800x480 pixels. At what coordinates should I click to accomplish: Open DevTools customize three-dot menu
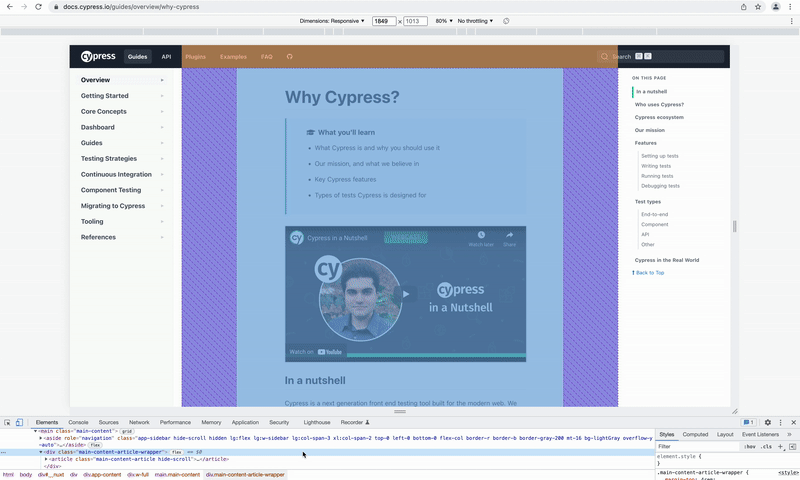click(x=780, y=422)
